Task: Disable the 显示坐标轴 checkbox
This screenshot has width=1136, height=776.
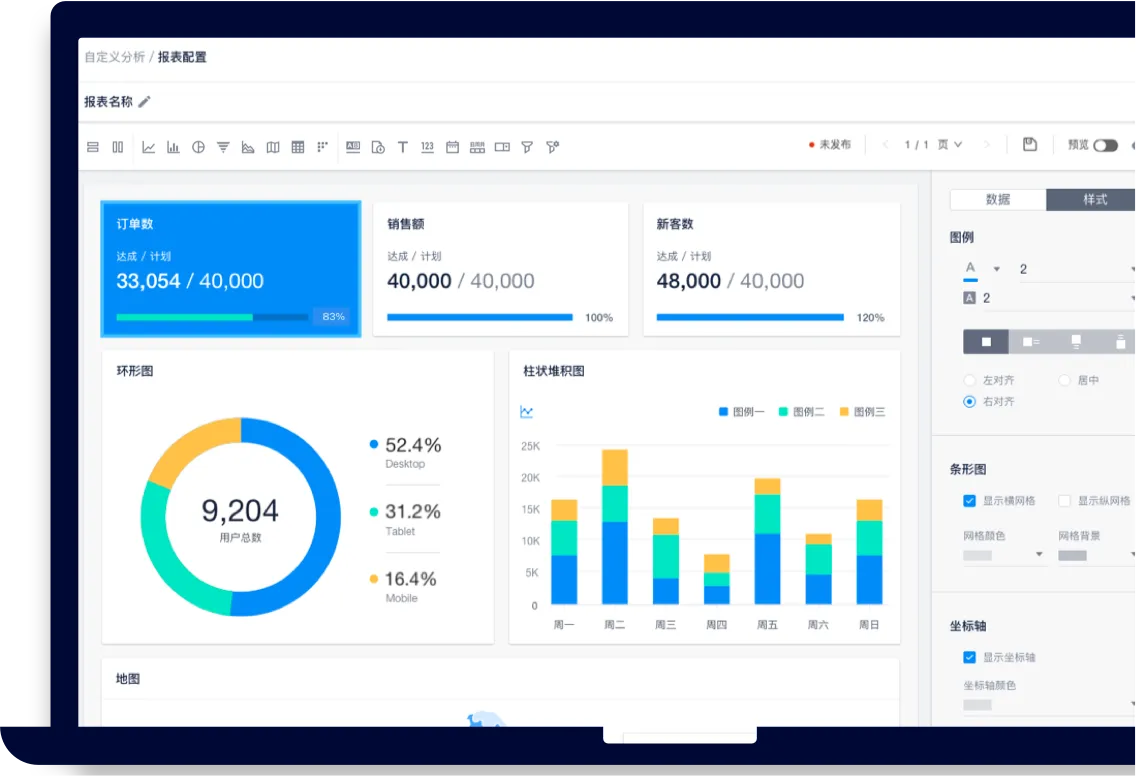Action: pyautogui.click(x=969, y=657)
